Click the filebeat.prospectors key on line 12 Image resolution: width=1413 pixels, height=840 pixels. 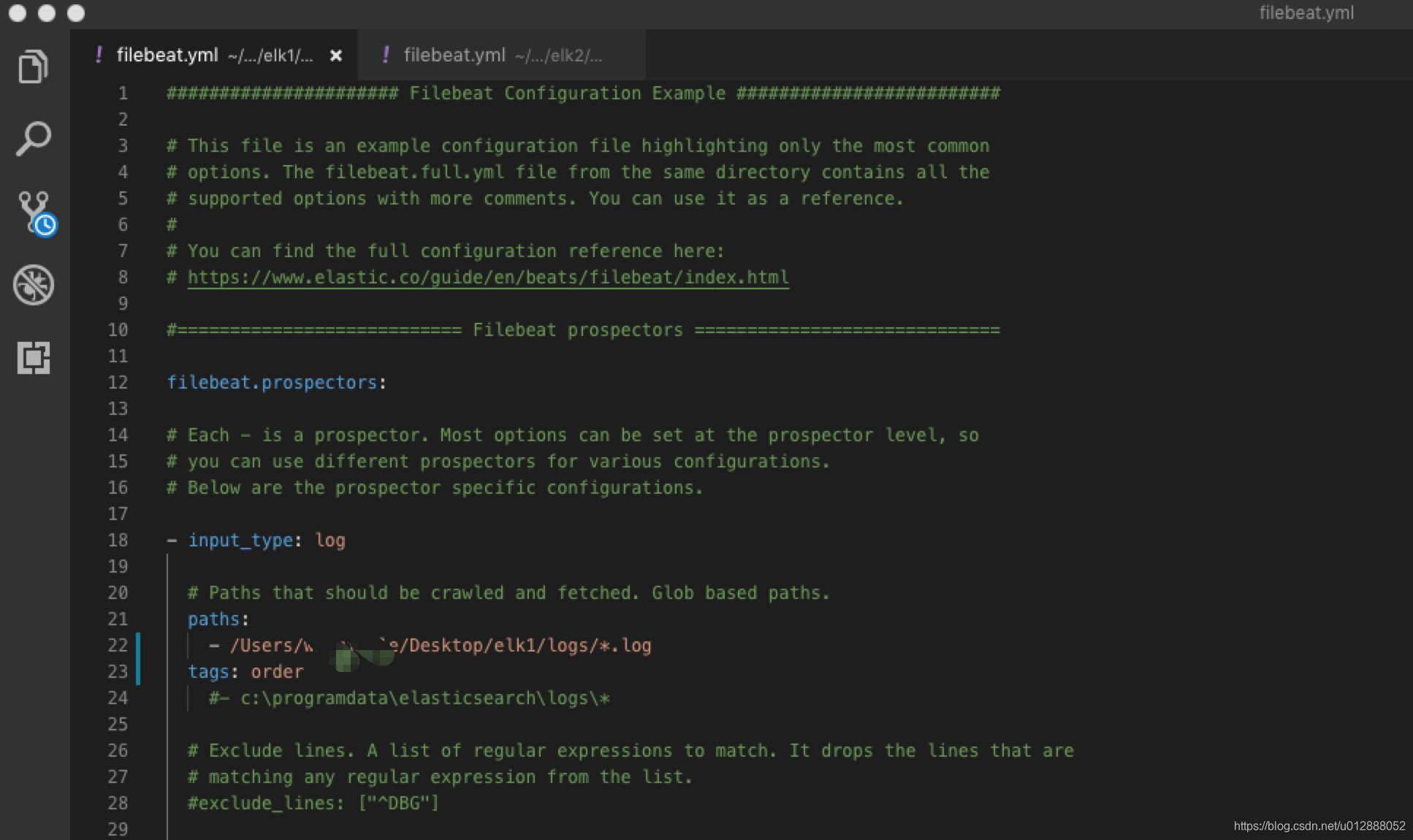tap(272, 383)
